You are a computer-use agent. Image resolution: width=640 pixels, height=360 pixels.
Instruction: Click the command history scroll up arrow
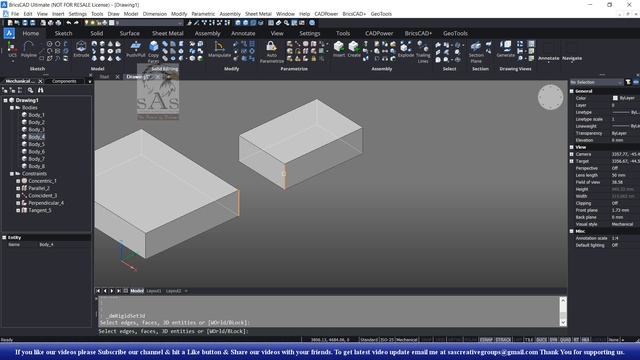point(563,300)
